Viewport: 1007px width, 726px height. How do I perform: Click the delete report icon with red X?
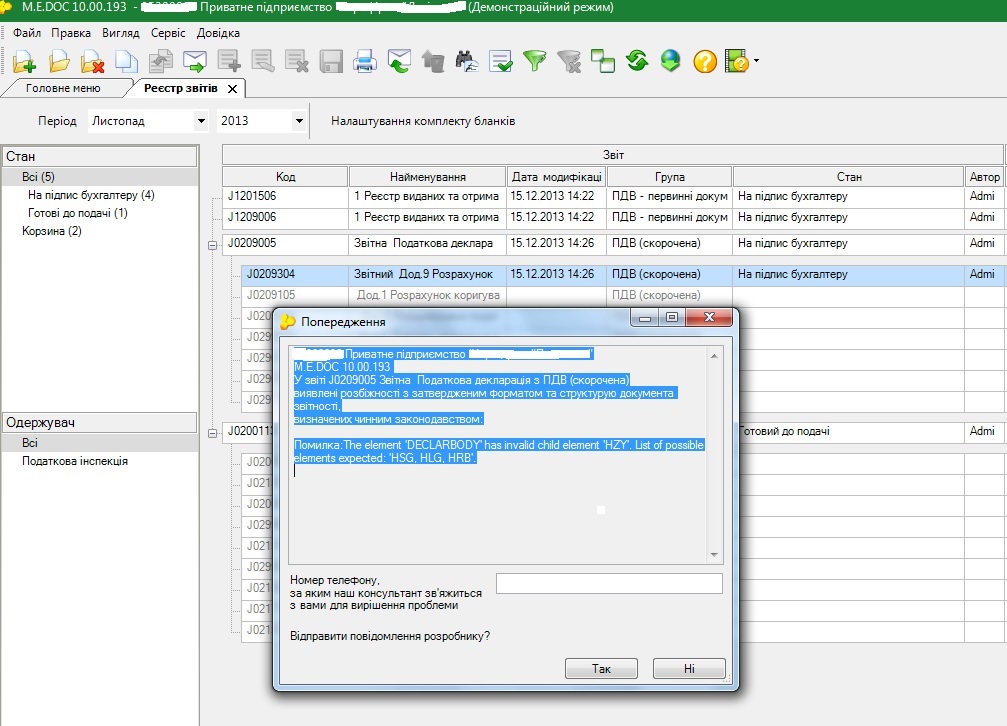(93, 62)
